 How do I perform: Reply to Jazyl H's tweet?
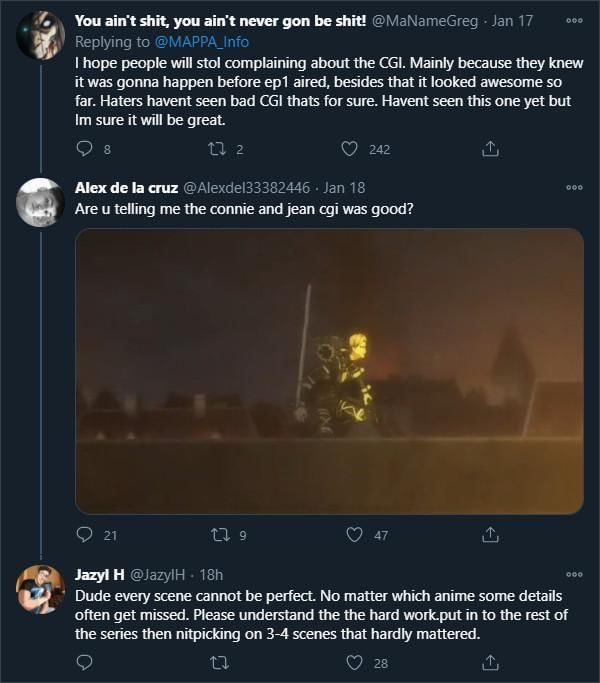84,662
